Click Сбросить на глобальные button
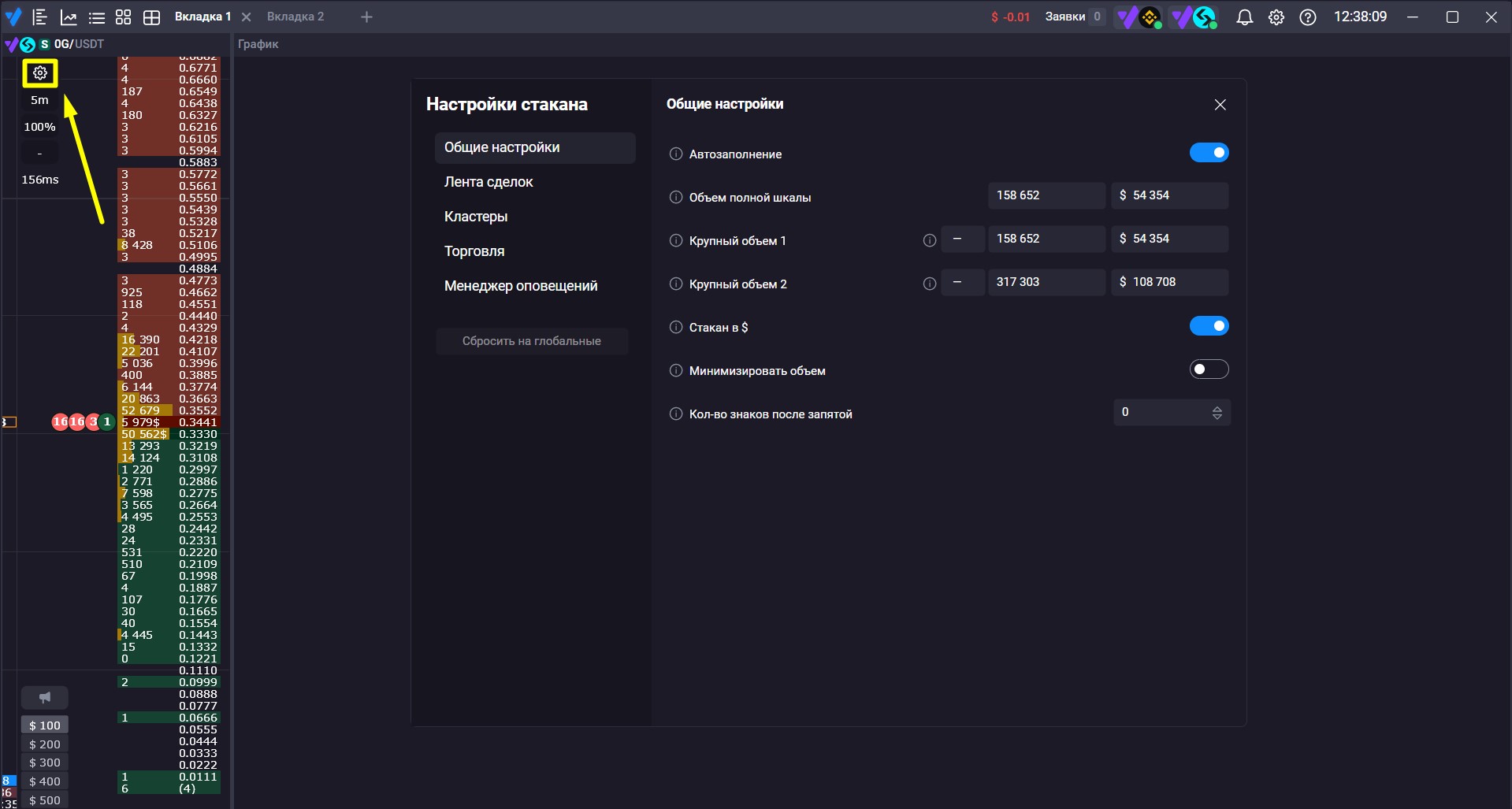 tap(532, 341)
